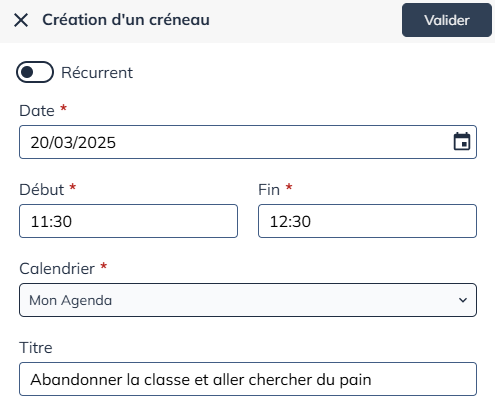Select the Fin time field 12:30
The image size is (495, 414).
point(367,221)
